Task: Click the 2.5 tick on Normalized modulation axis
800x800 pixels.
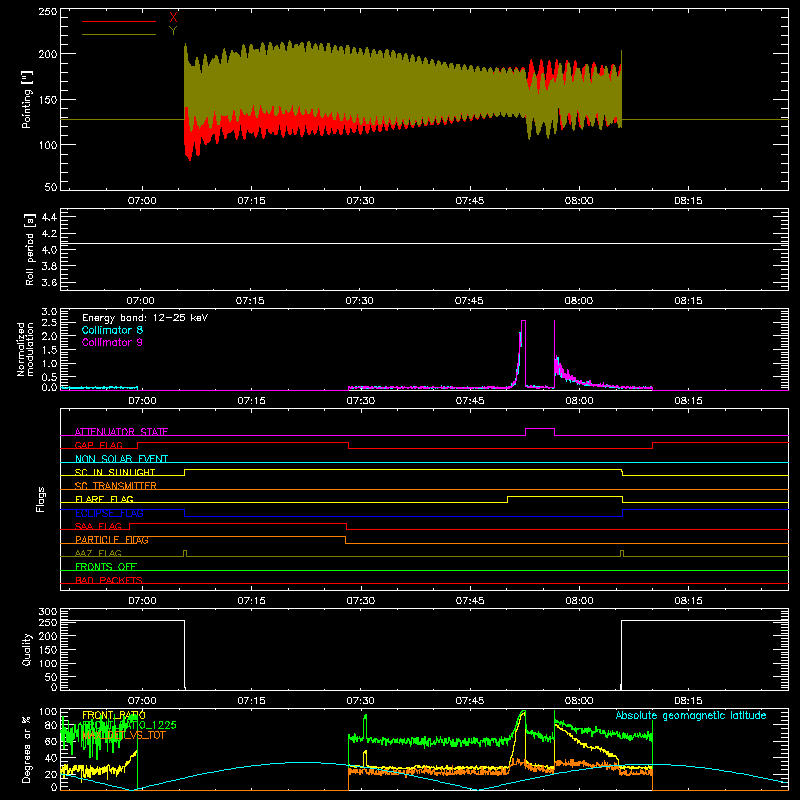Action: tap(49, 322)
